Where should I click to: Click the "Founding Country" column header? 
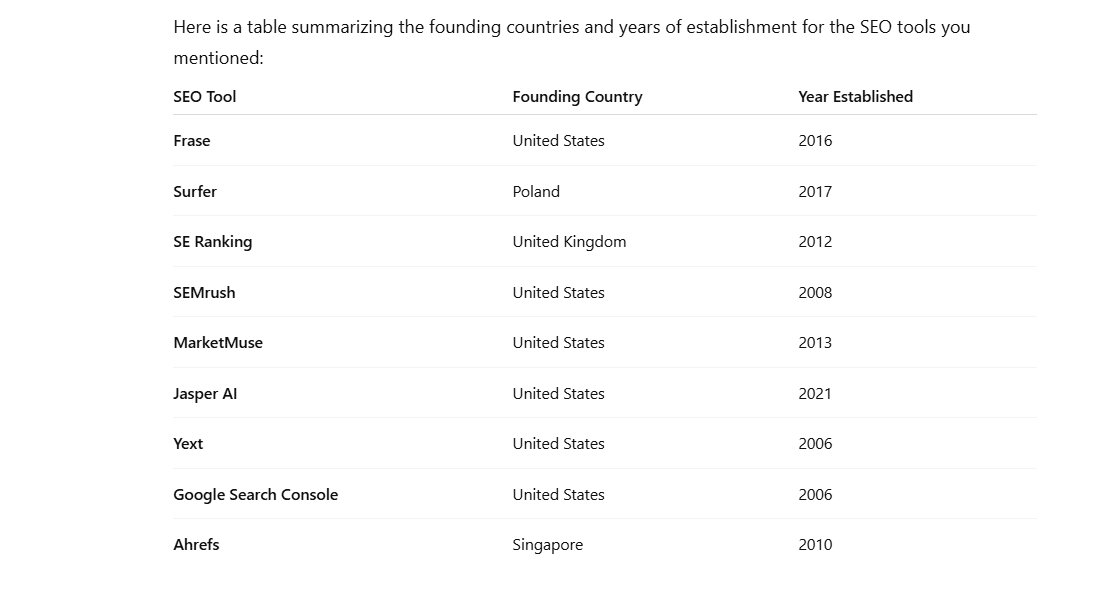click(577, 97)
